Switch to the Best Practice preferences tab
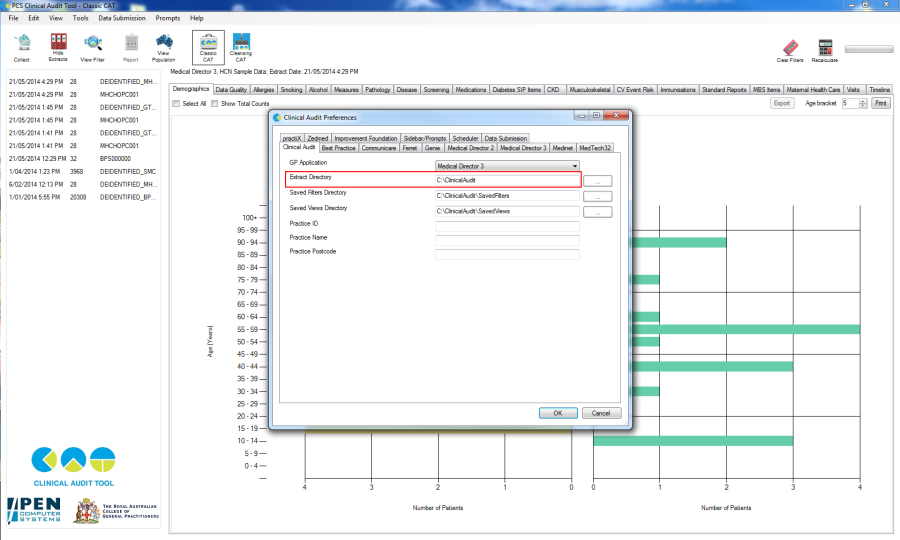Screen dimensions: 900x540 point(338,148)
